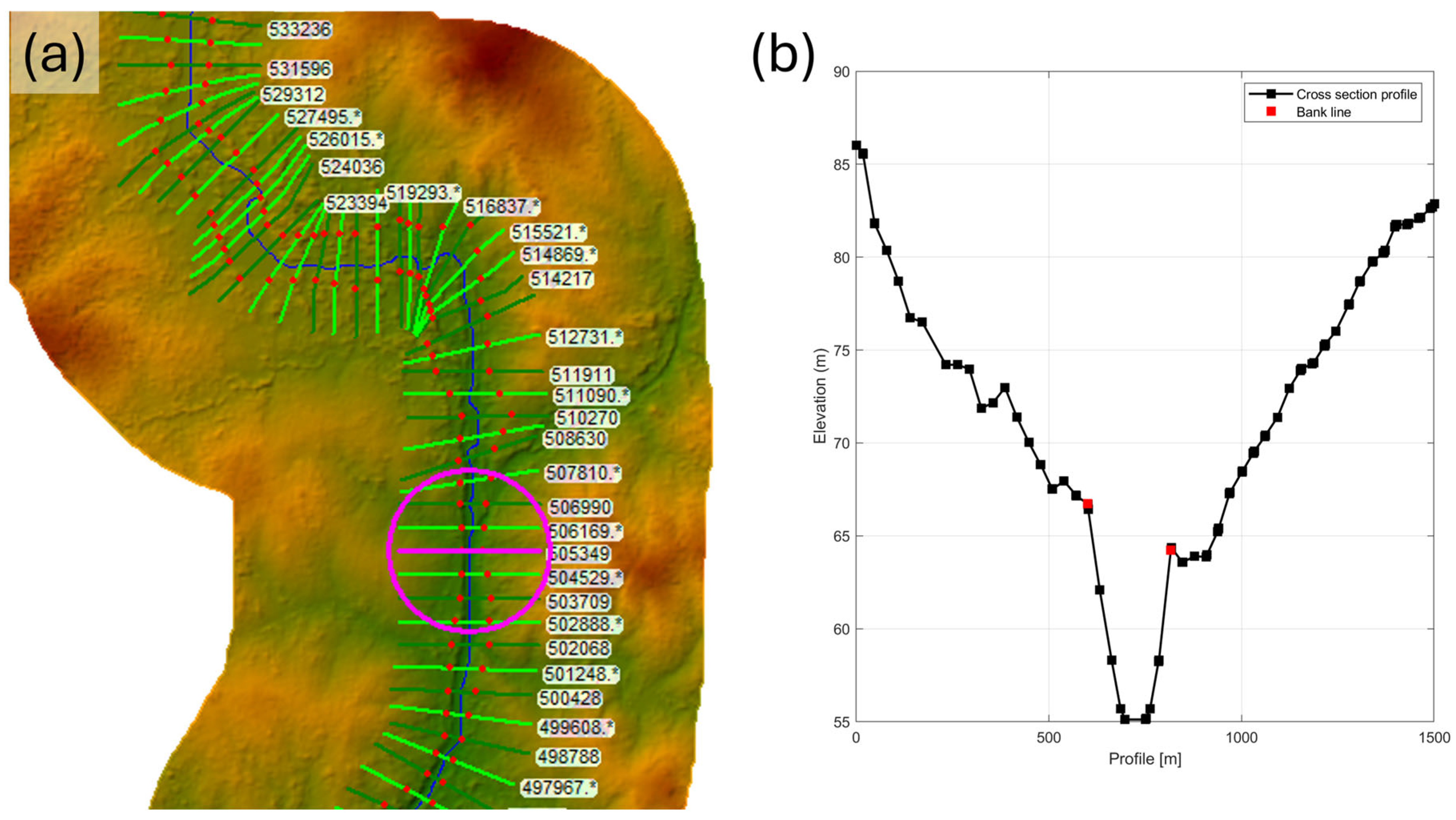
Task: Click y-axis tick label 80
Action: point(842,258)
